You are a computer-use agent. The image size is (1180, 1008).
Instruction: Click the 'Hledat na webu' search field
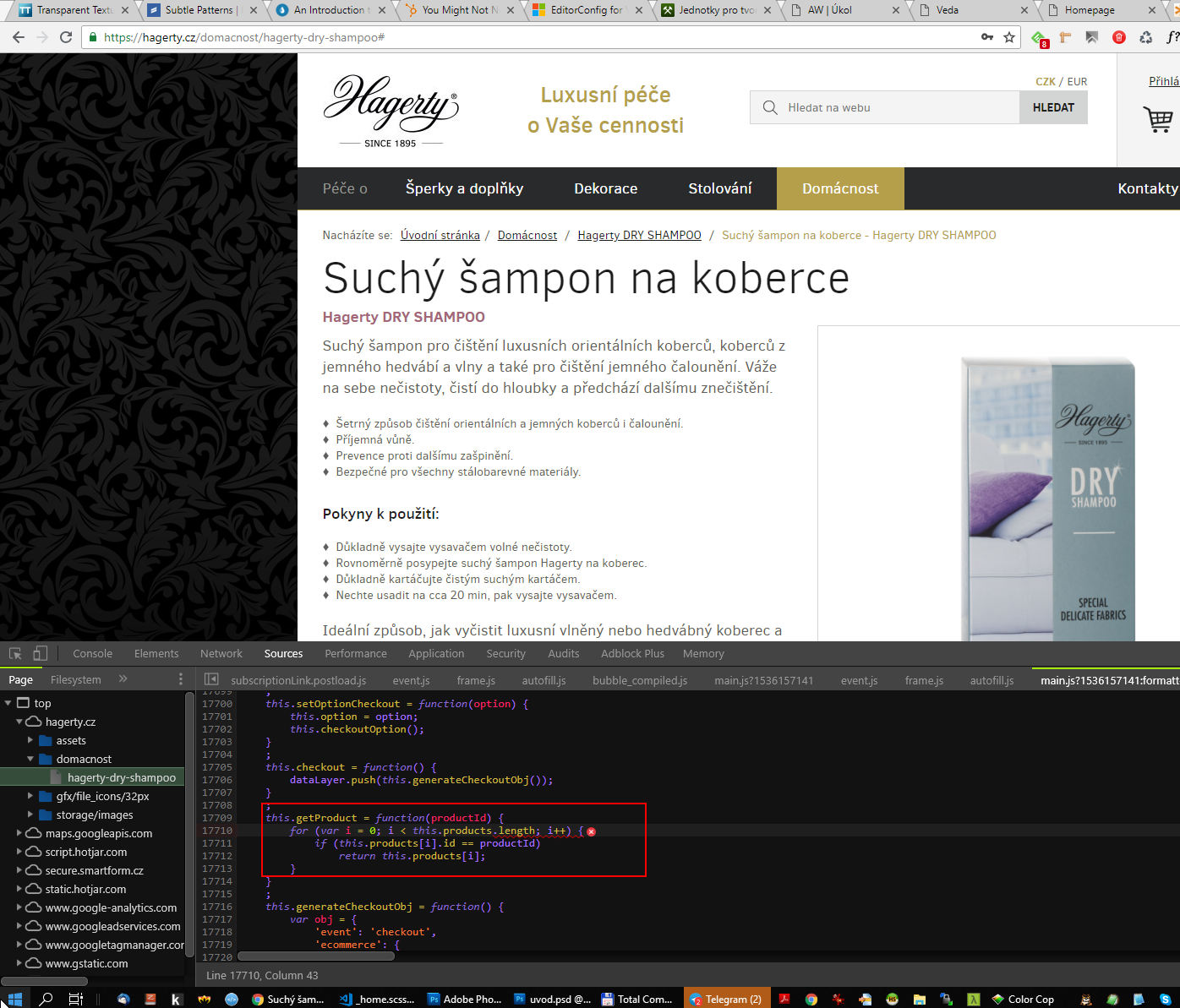pyautogui.click(x=885, y=107)
